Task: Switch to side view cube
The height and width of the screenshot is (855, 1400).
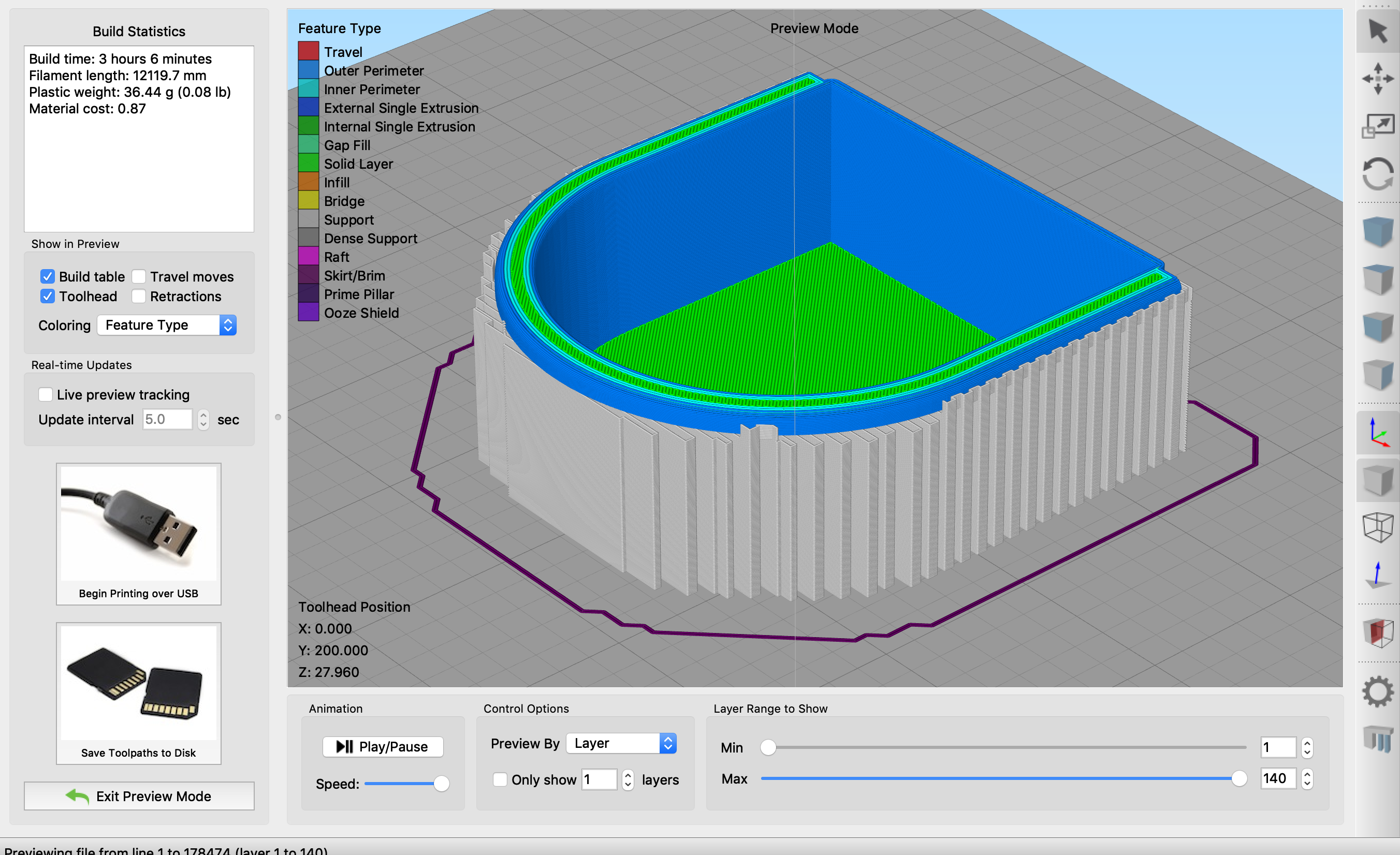Action: tap(1378, 375)
